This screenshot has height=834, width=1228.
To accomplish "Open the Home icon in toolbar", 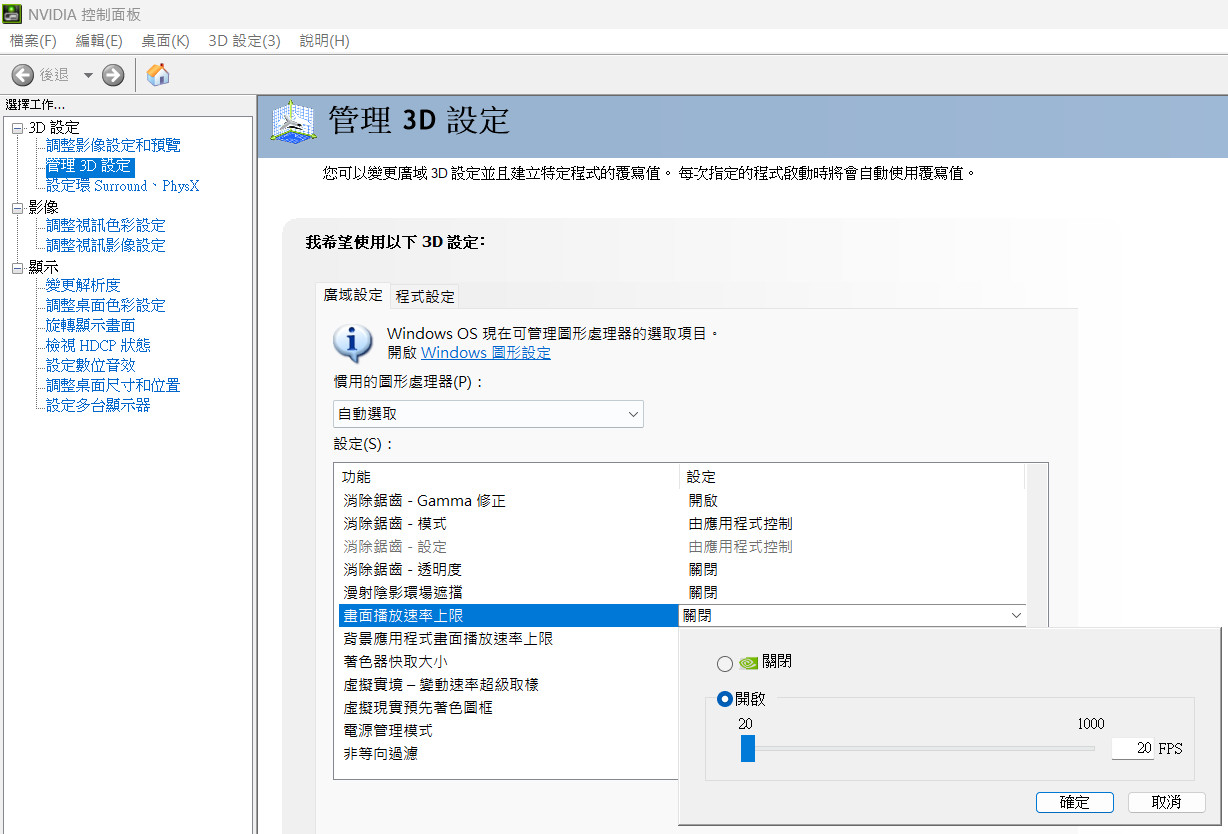I will pos(158,74).
